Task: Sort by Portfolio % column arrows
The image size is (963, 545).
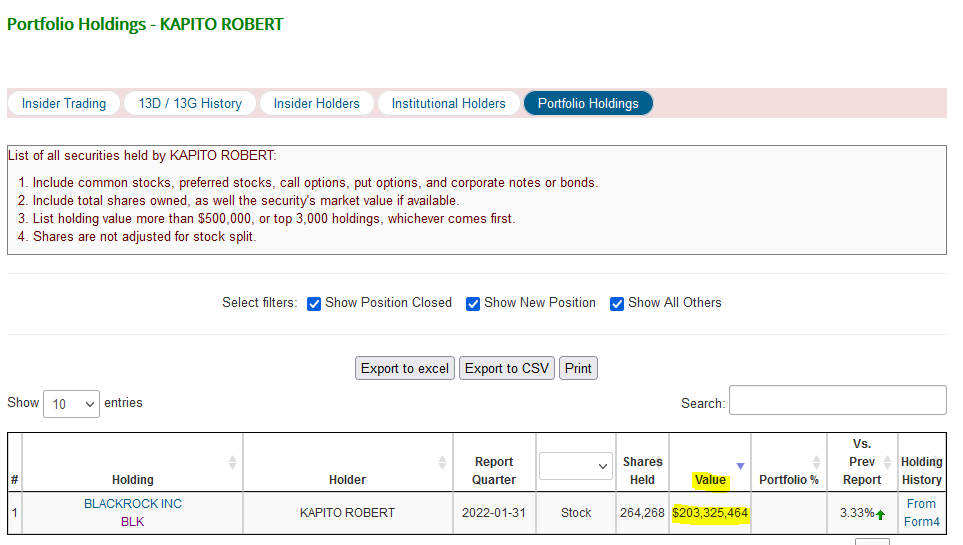Action: point(816,462)
